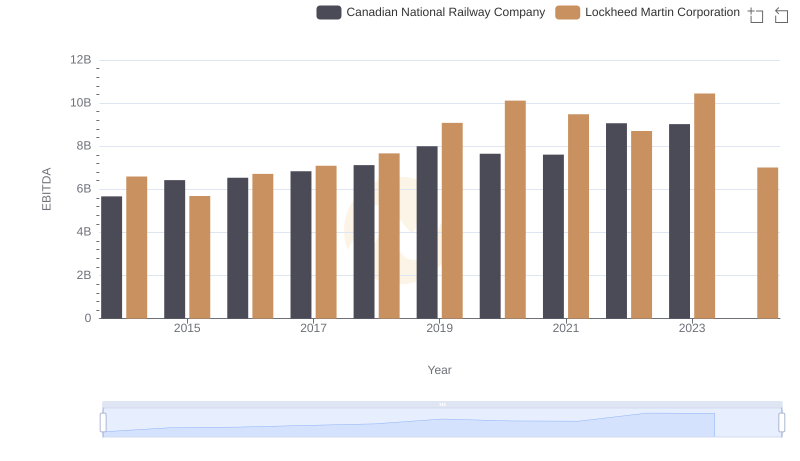Viewport: 800px width, 461px height.
Task: Select the 2016 Canadian National Railway bar
Action: coord(238,248)
